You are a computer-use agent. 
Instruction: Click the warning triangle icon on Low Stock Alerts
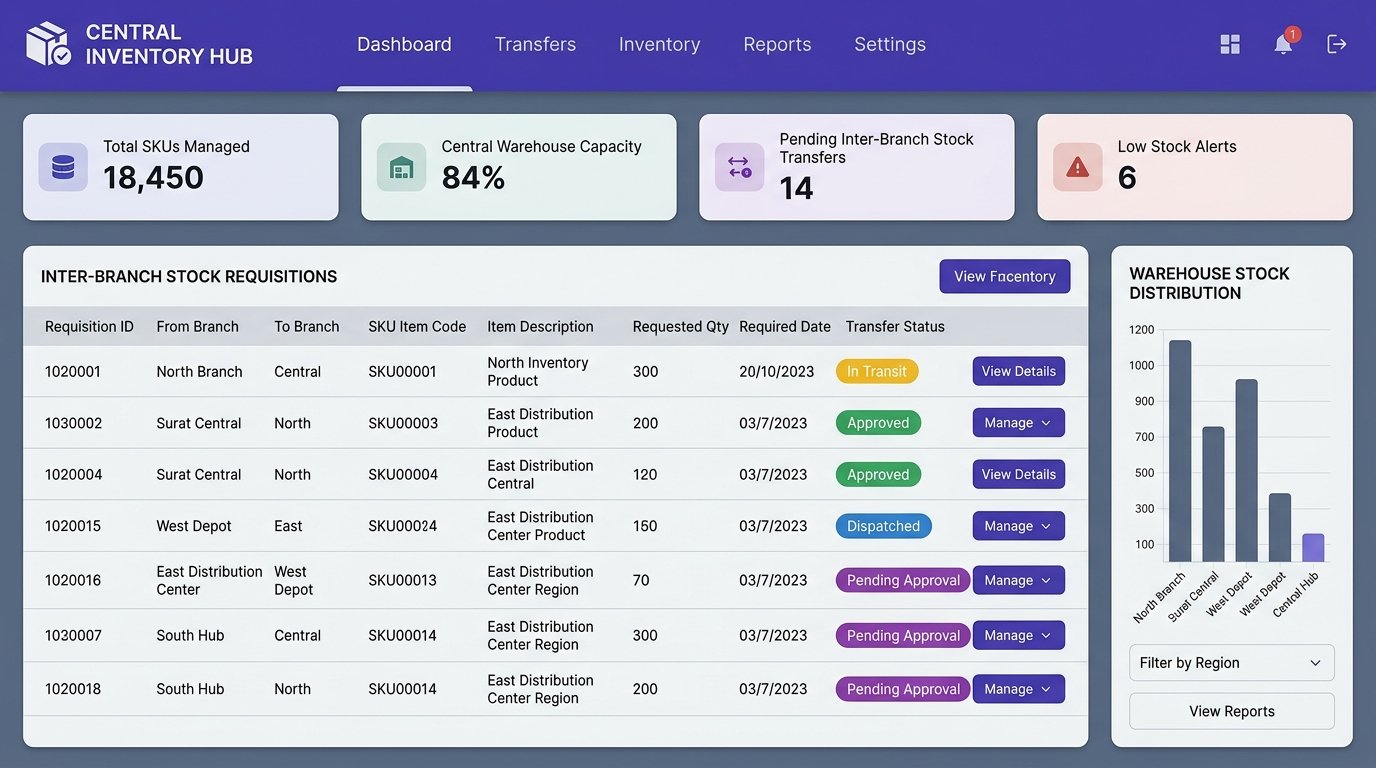pos(1077,167)
